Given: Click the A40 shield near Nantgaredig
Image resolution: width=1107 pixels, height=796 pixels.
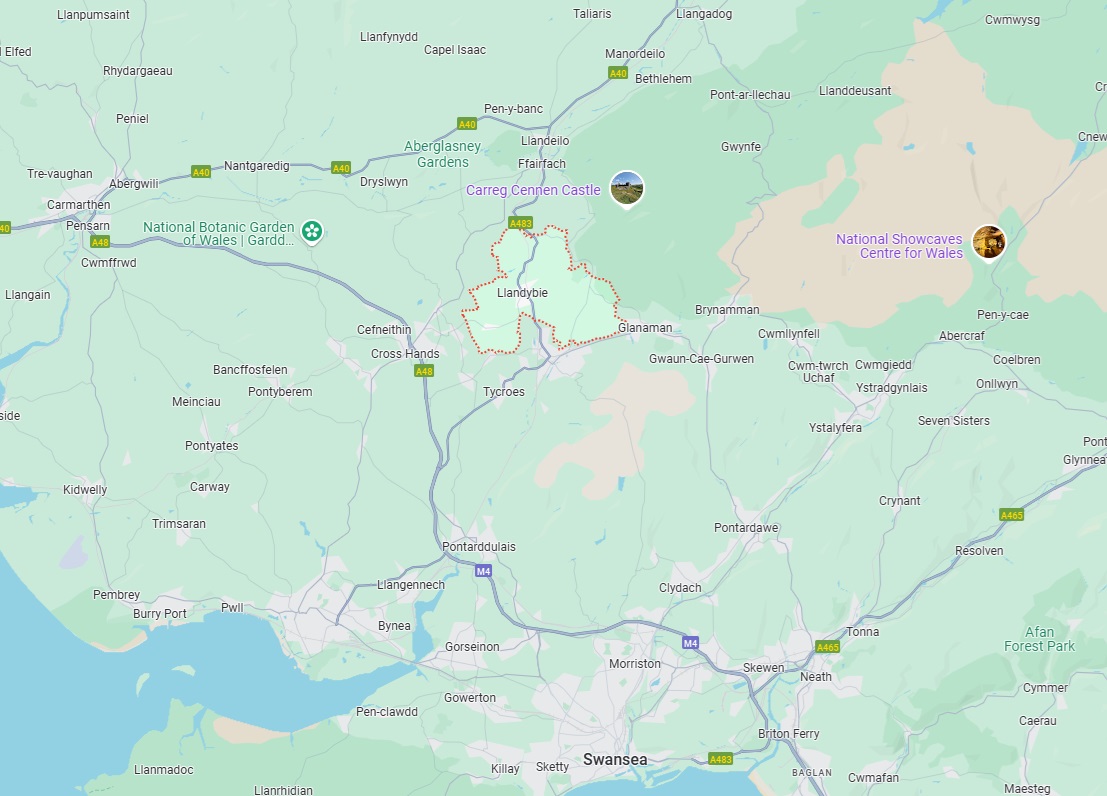Looking at the screenshot, I should click(201, 172).
